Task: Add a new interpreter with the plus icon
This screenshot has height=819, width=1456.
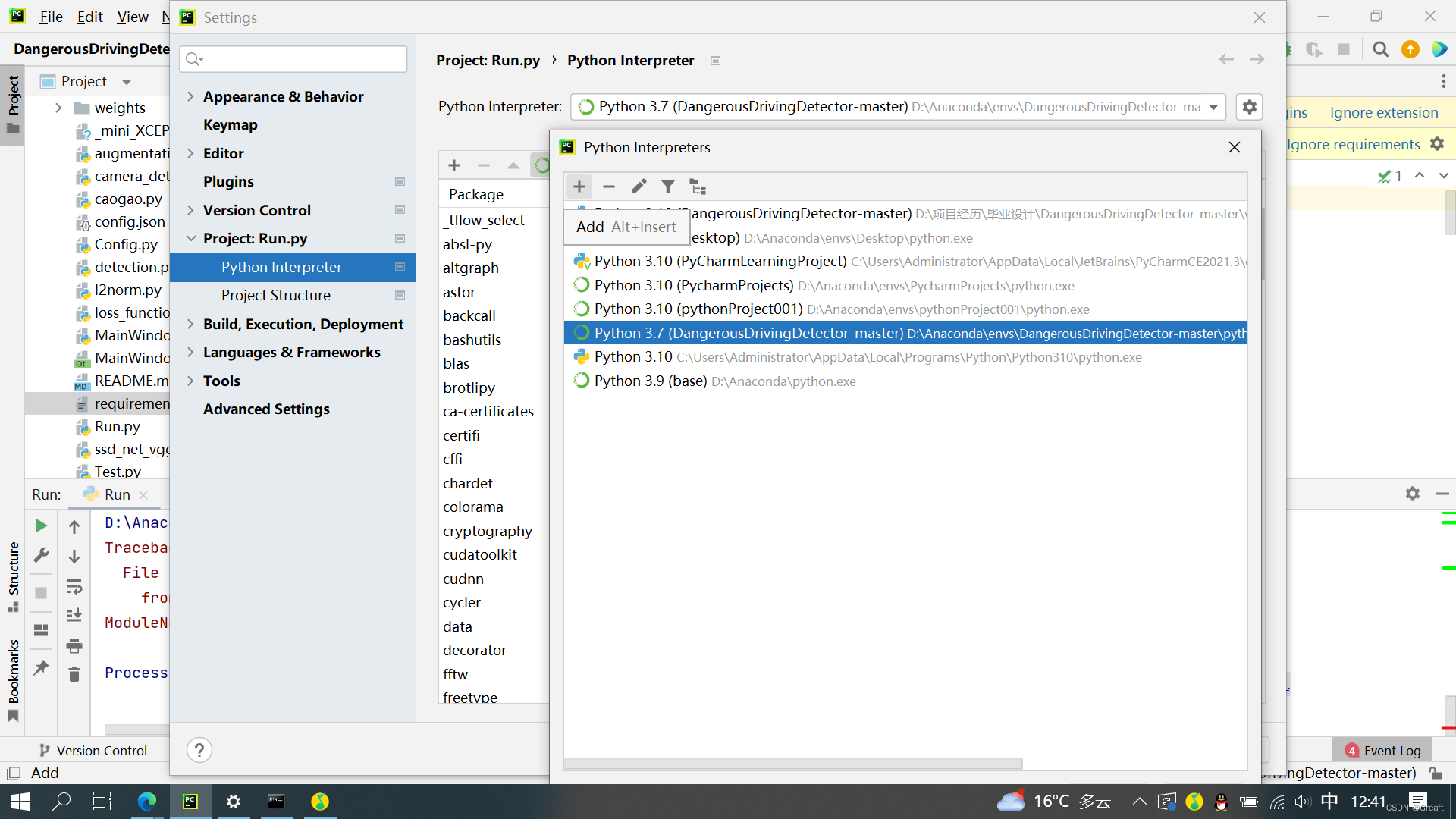Action: point(579,187)
